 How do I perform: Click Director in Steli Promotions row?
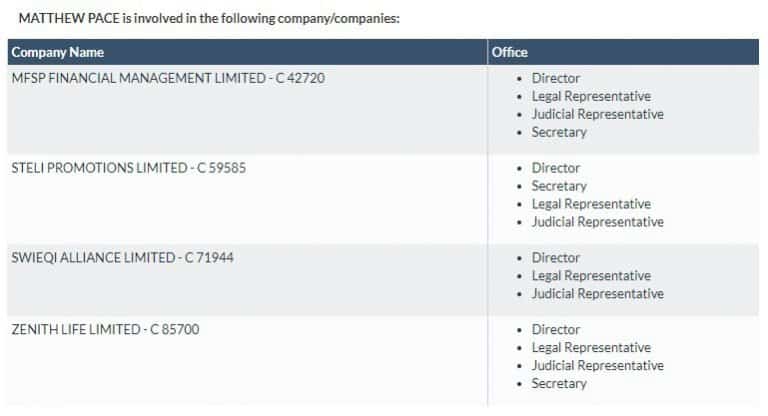[x=556, y=168]
